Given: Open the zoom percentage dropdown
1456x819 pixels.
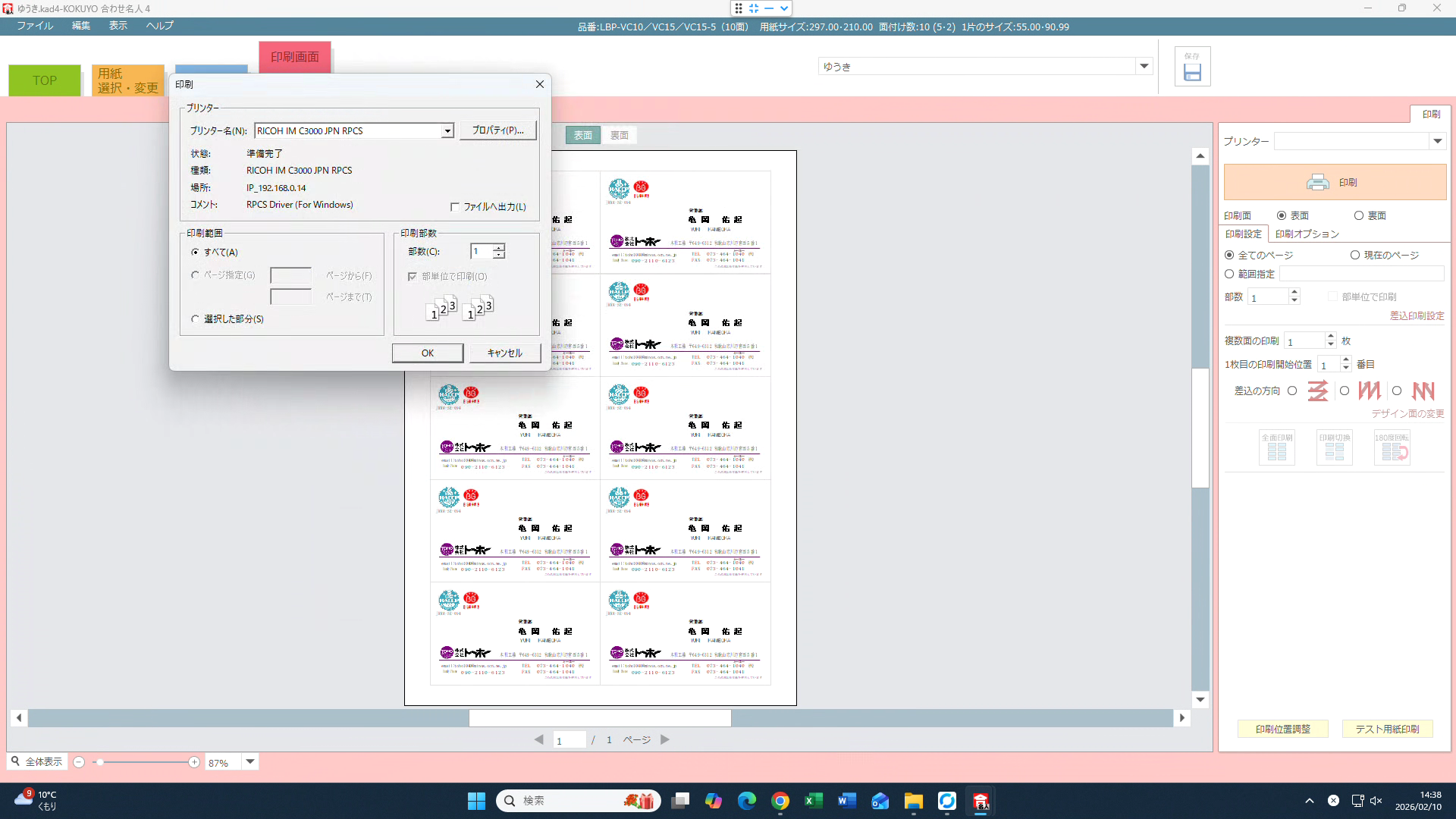Looking at the screenshot, I should [x=250, y=761].
